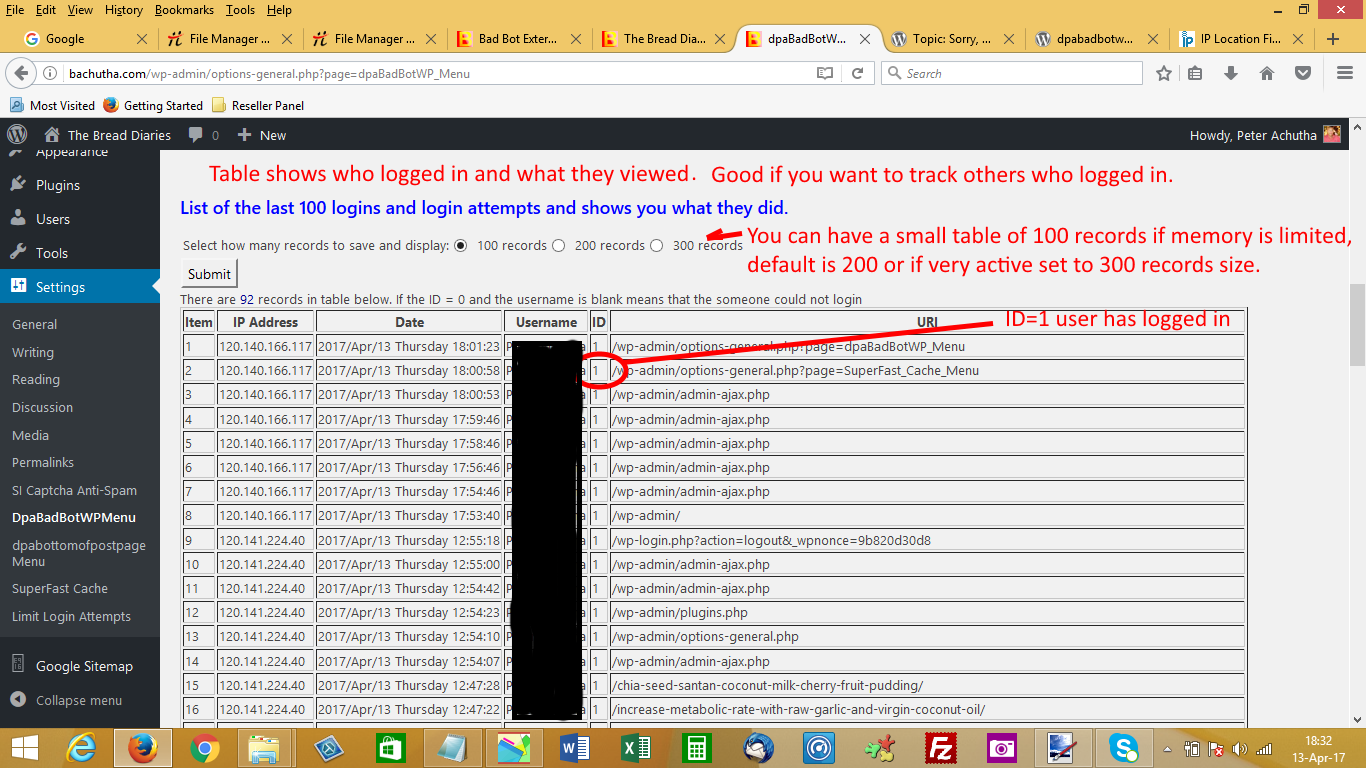Show hidden system tray icons
Viewport: 1366px width, 768px height.
pyautogui.click(x=1168, y=748)
